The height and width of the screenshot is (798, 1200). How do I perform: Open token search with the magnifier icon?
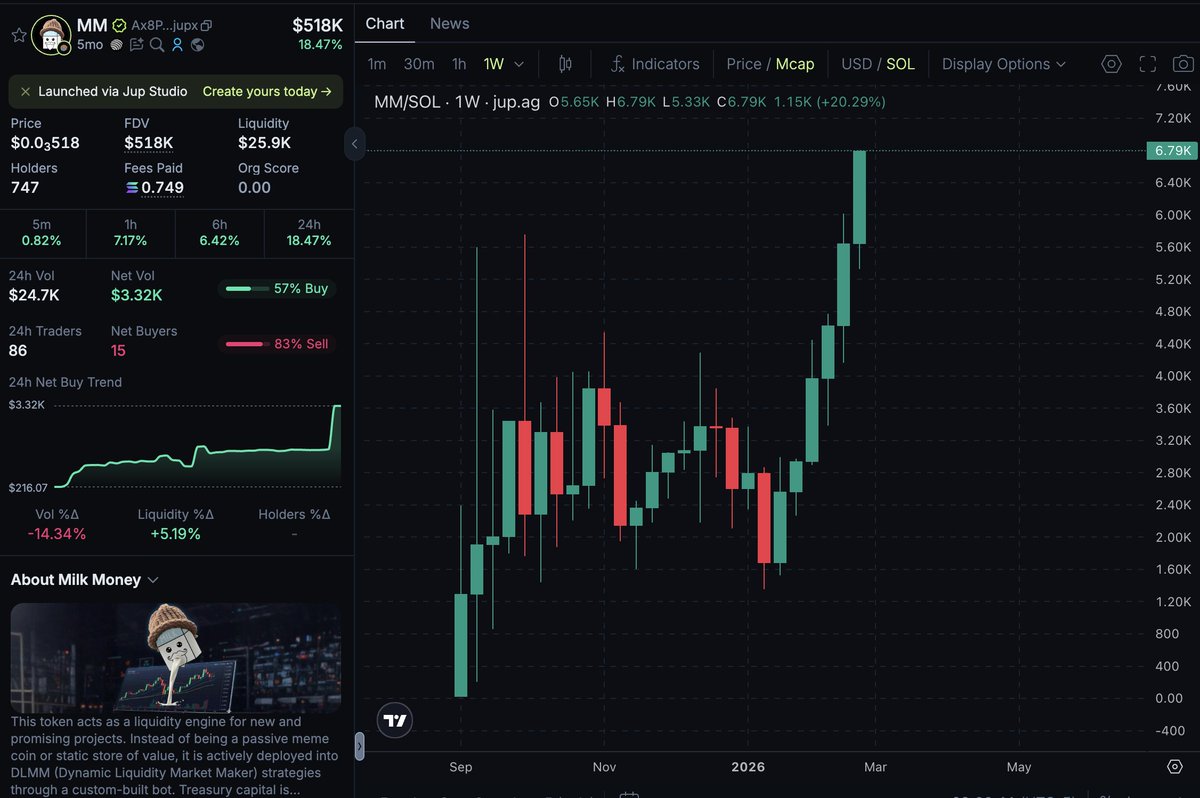pyautogui.click(x=157, y=44)
